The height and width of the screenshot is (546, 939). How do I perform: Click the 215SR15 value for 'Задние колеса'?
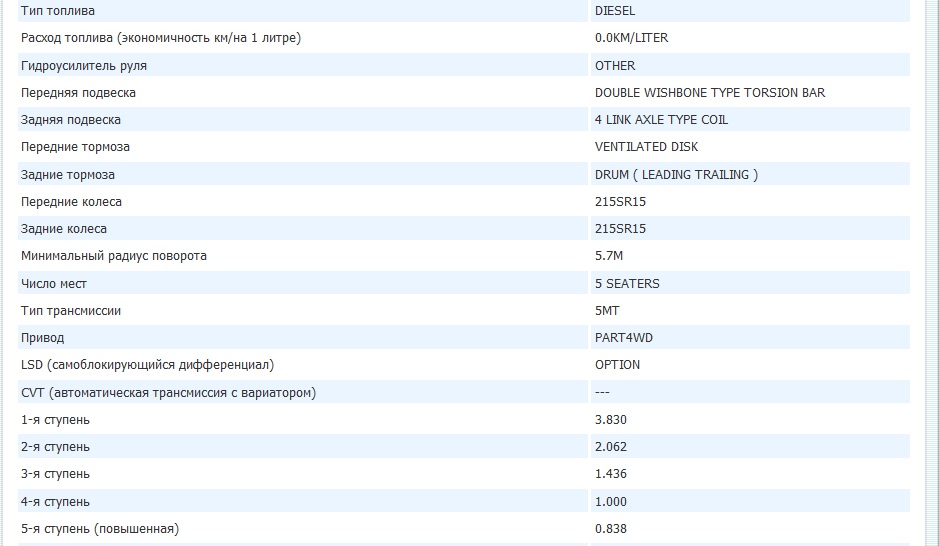point(620,229)
